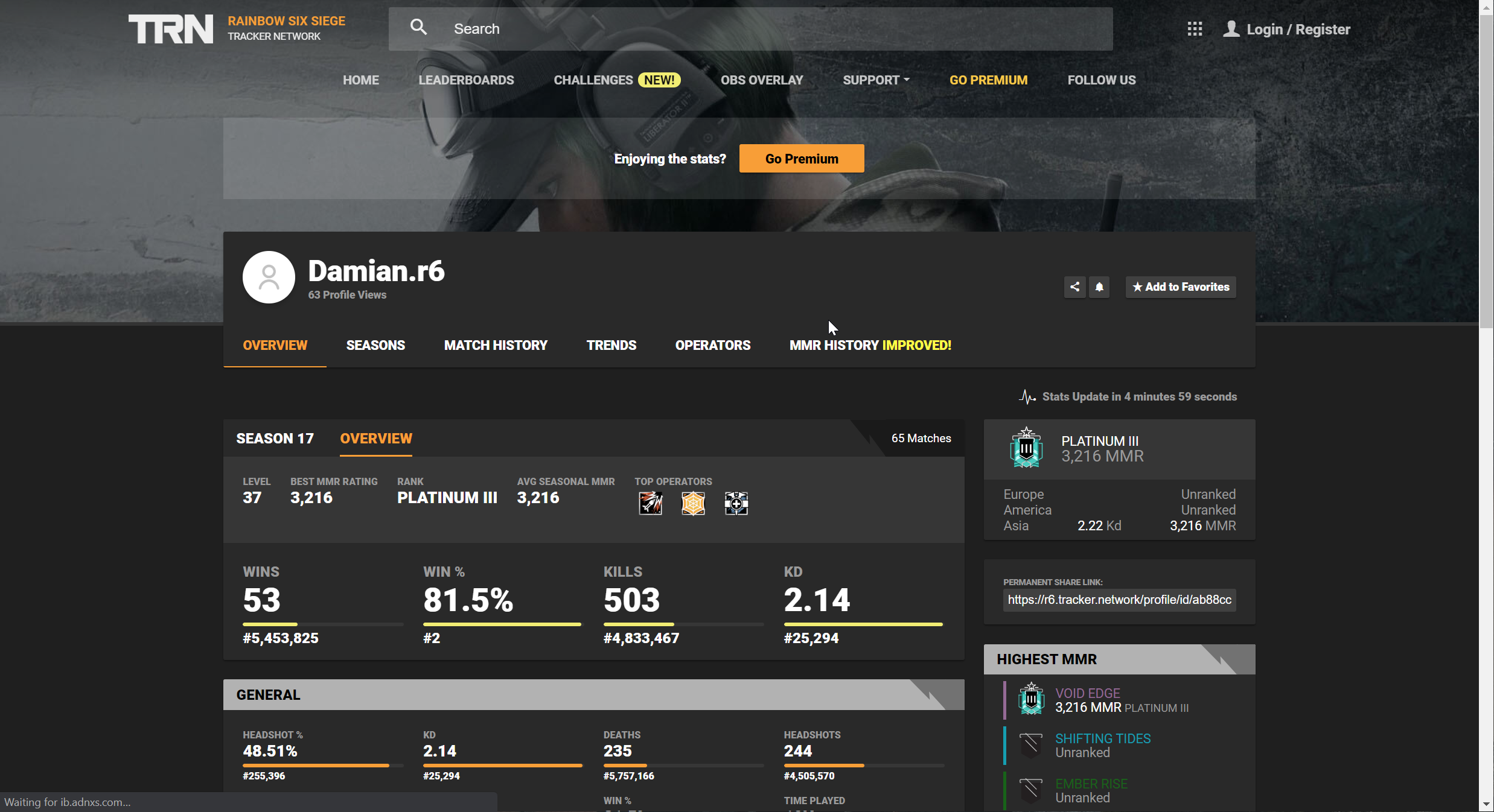Click the spider-web top operator icon

coord(693,503)
